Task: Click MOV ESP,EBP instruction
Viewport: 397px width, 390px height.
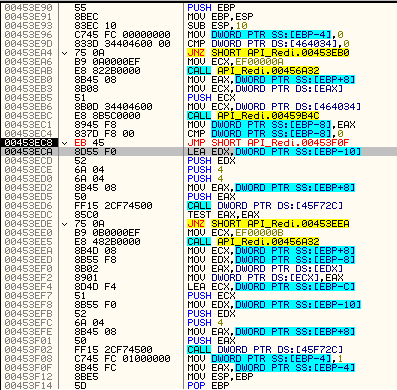Action: click(x=220, y=376)
